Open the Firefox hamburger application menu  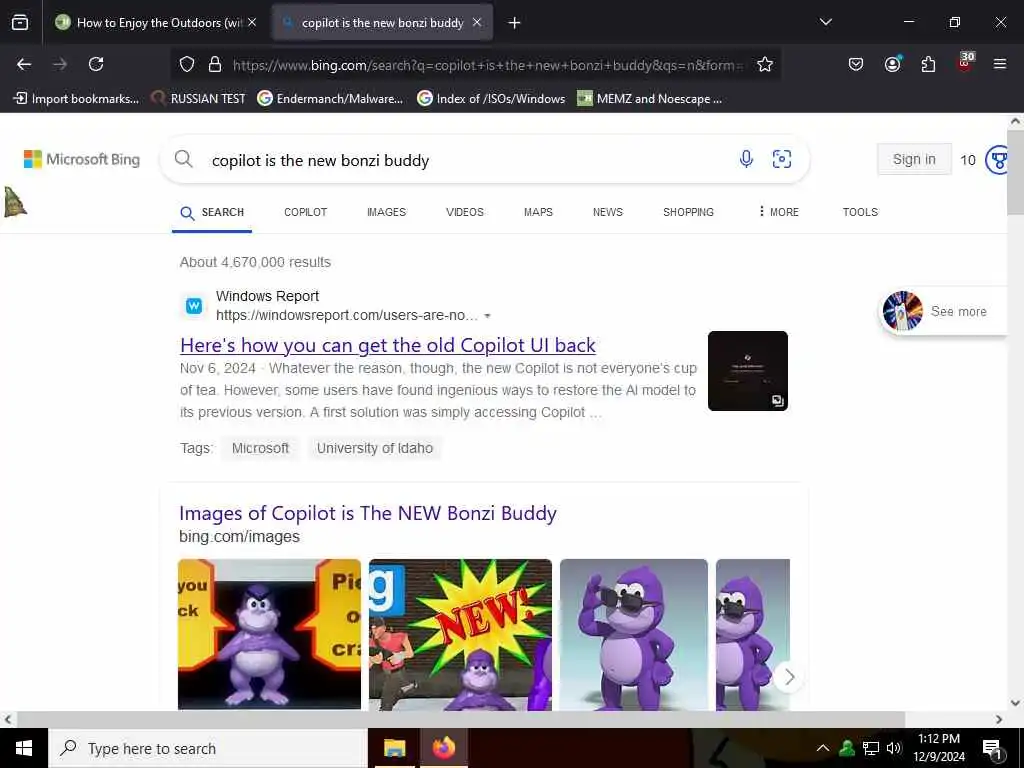coord(1000,64)
